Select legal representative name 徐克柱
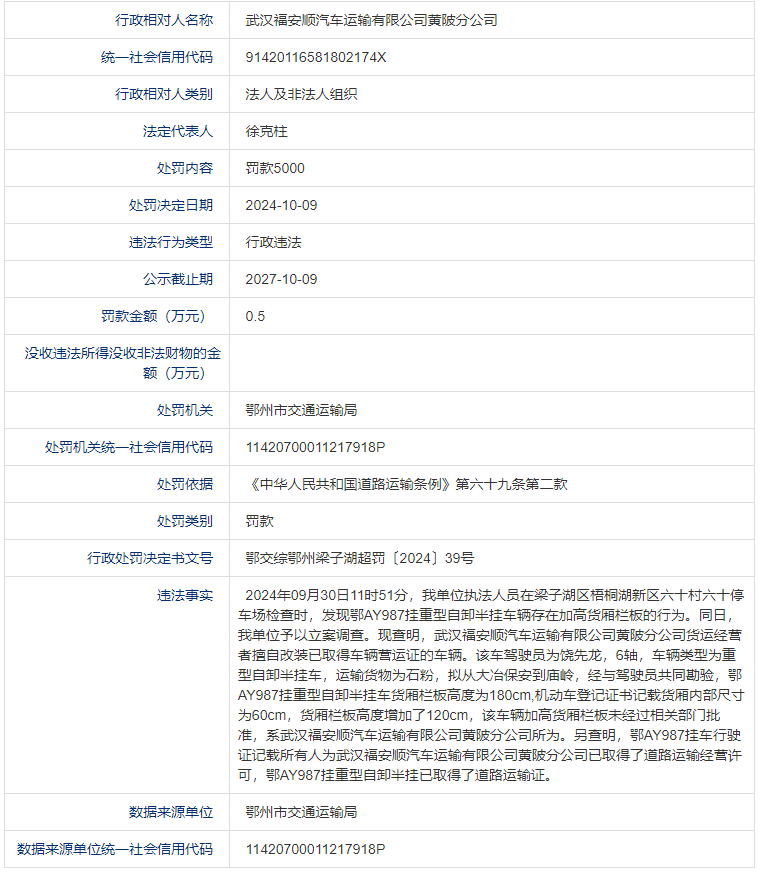762x878 pixels. 267,131
